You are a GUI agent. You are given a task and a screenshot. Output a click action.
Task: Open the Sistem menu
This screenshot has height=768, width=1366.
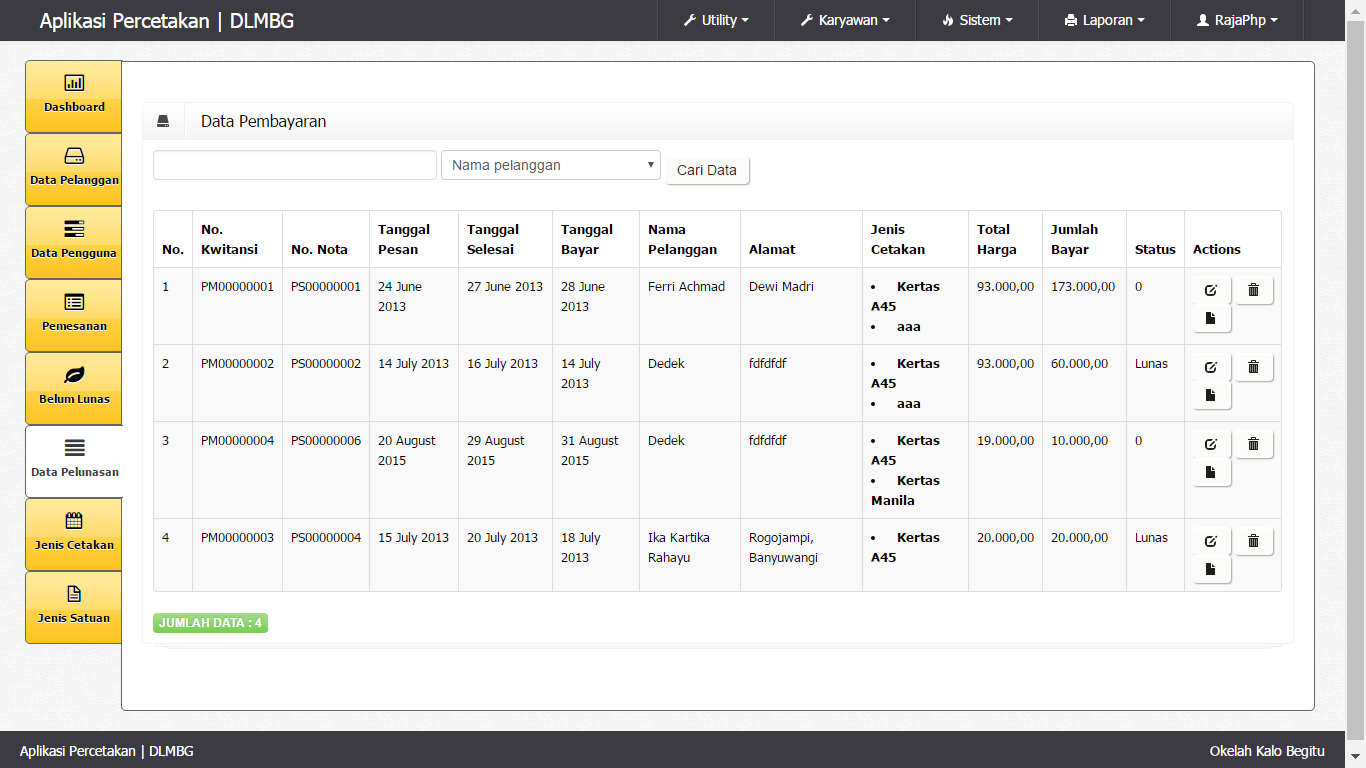[x=977, y=20]
